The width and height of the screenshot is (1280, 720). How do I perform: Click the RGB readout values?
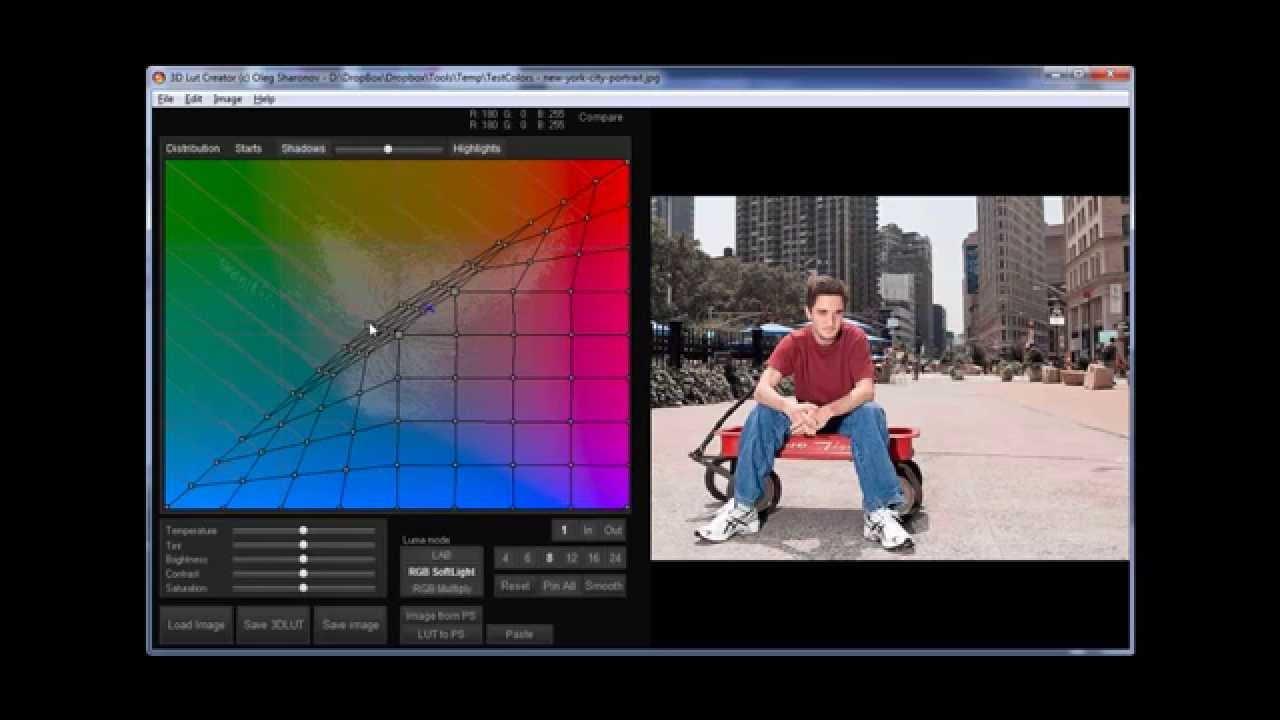pyautogui.click(x=517, y=120)
